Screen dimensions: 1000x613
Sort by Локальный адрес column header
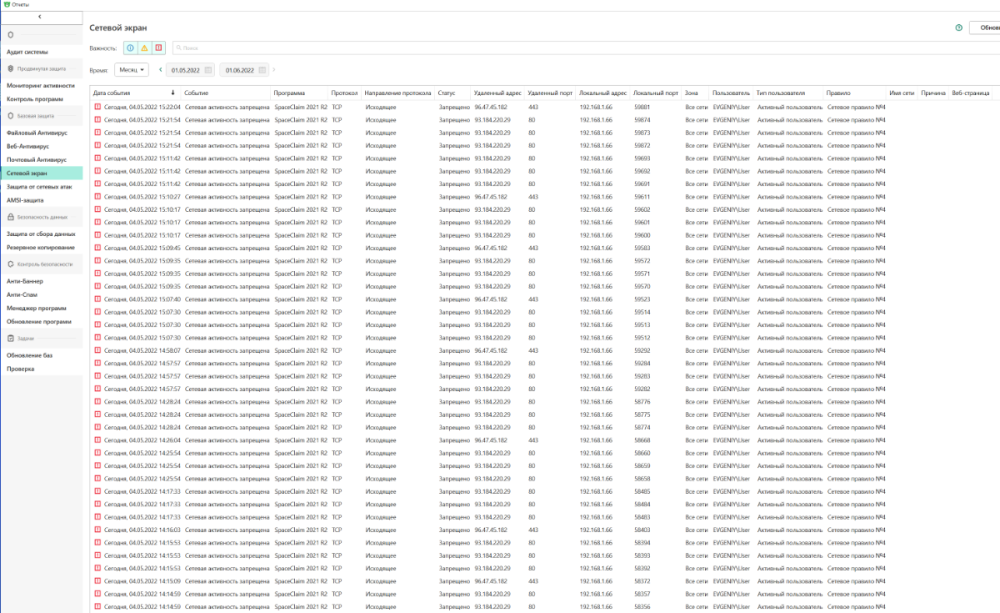coord(603,93)
